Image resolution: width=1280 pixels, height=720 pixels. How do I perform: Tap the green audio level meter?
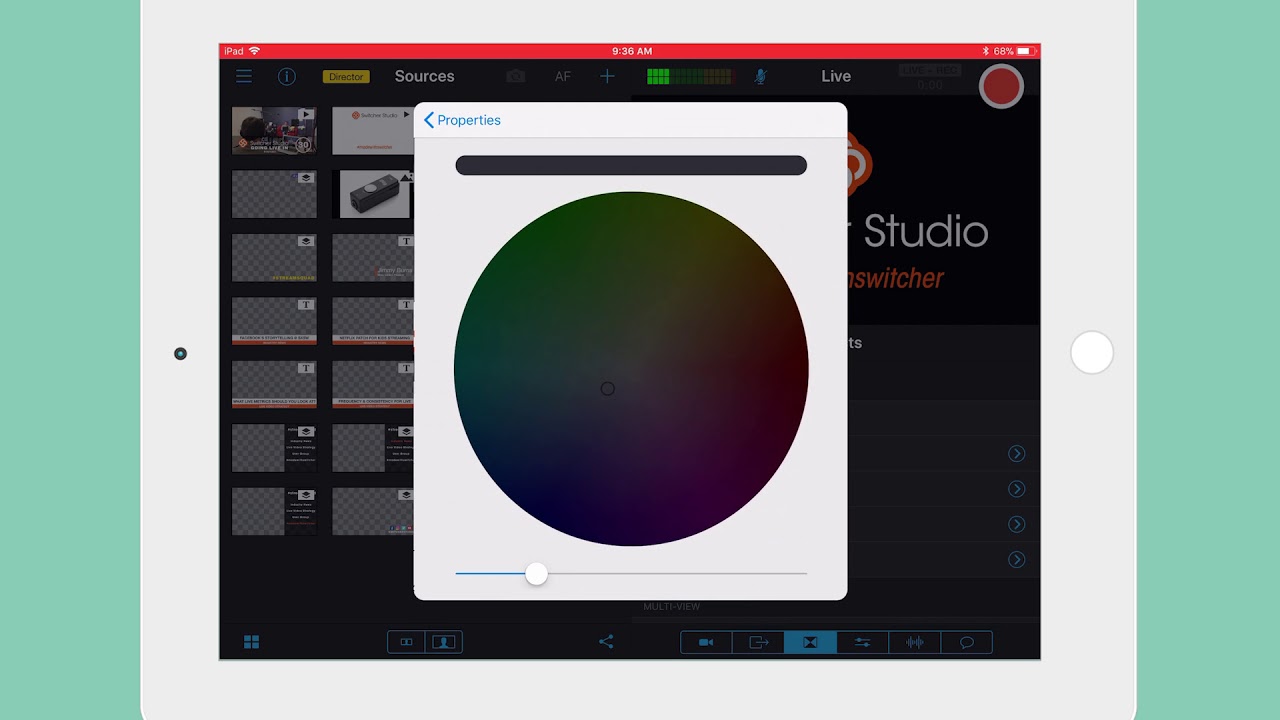point(690,76)
